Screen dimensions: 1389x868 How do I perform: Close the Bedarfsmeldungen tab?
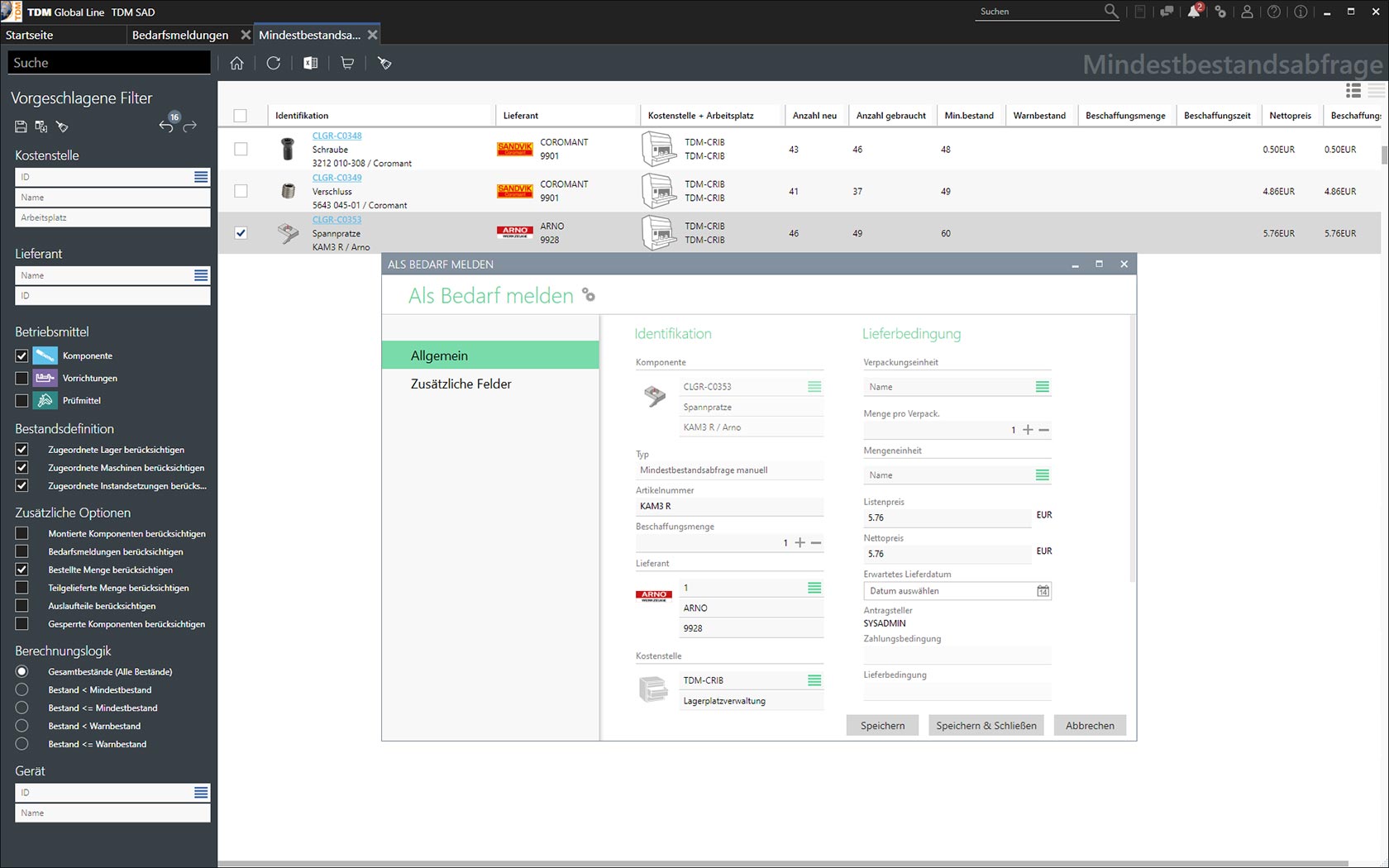(x=246, y=35)
